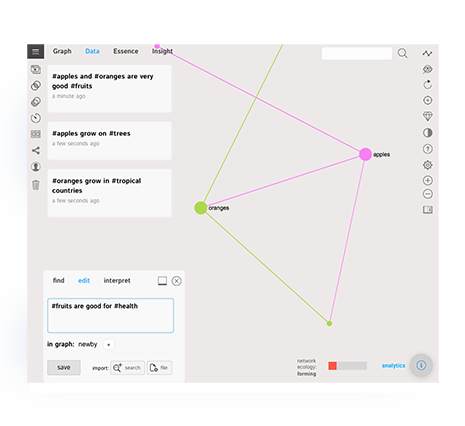Open the hamburger menu icon
Image resolution: width=465 pixels, height=426 pixels.
[x=36, y=51]
